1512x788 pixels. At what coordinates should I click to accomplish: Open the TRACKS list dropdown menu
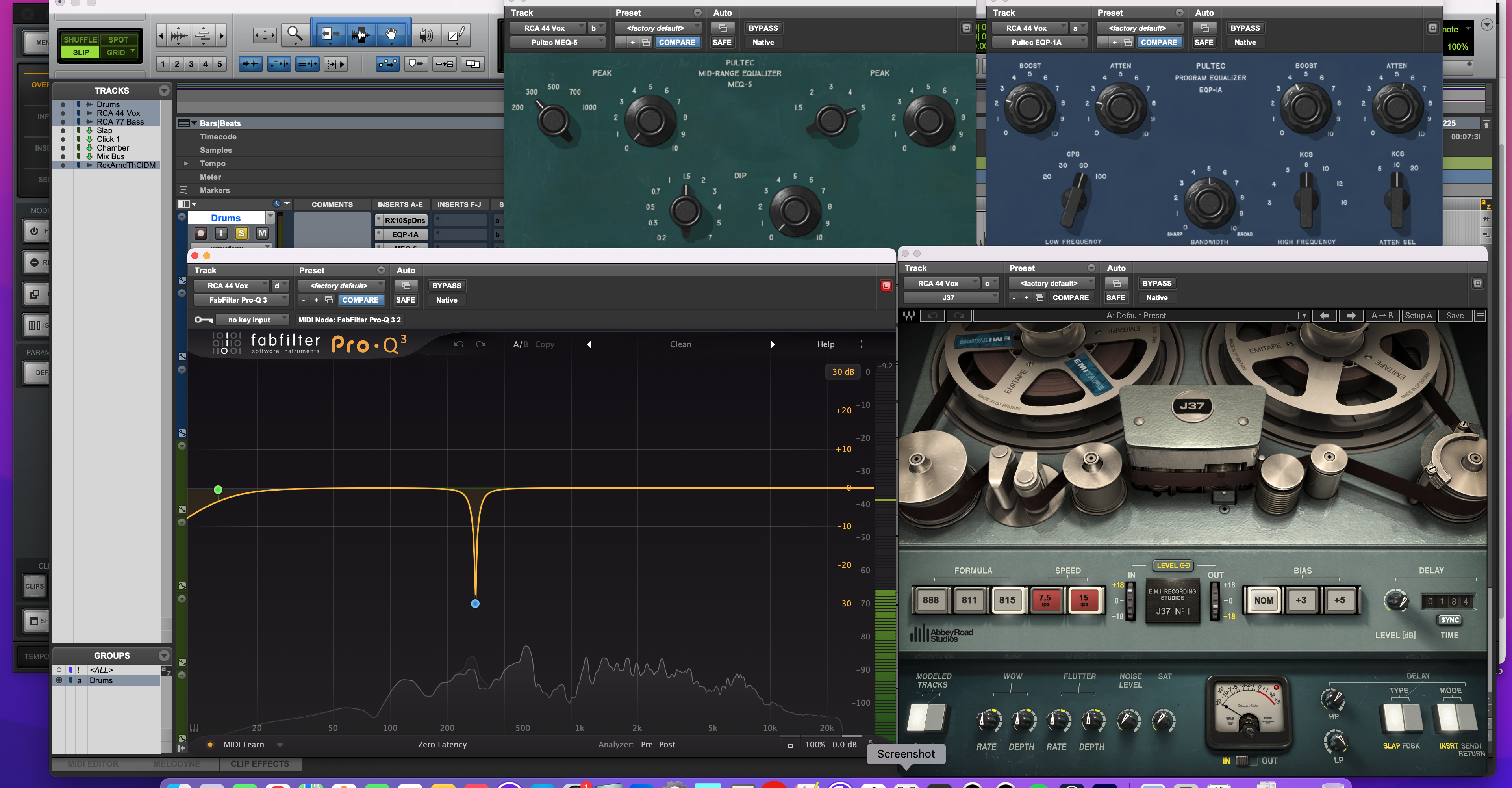pyautogui.click(x=164, y=91)
